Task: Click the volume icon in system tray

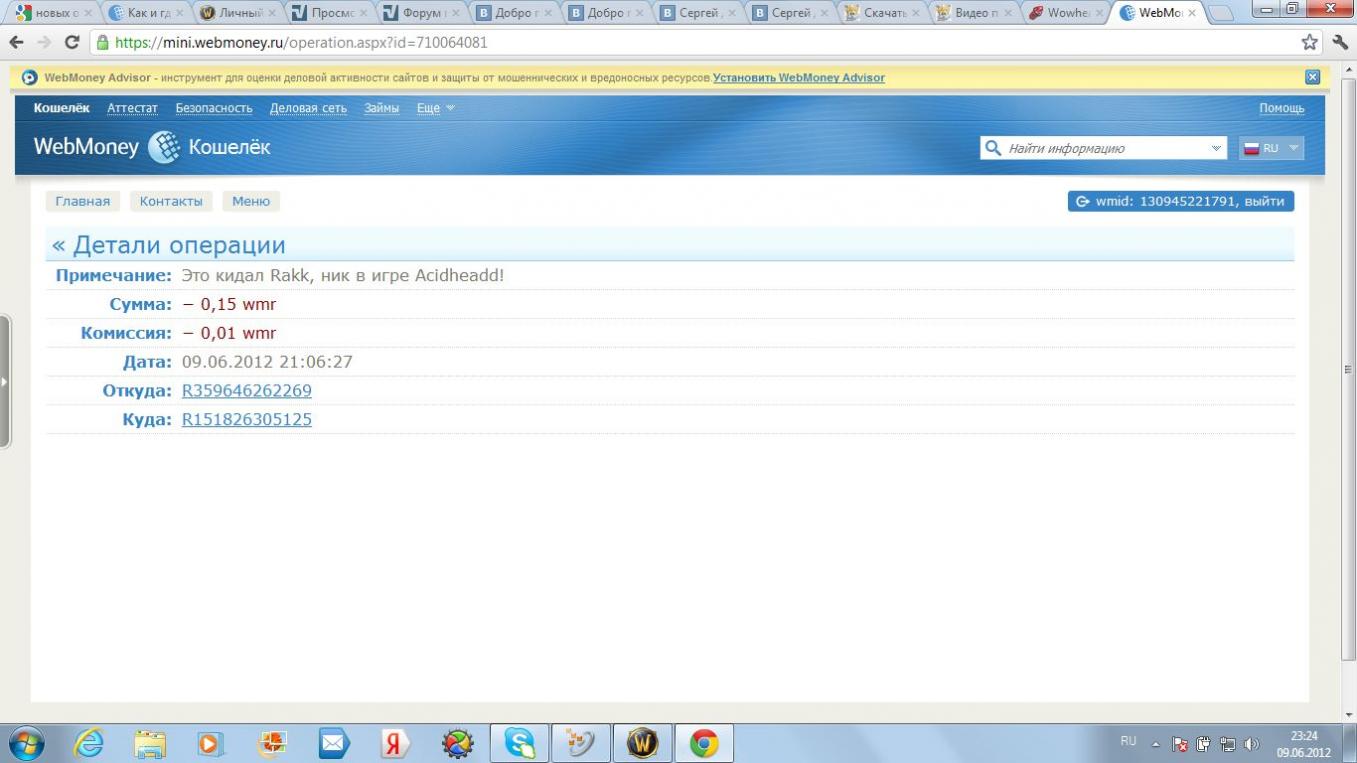Action: (1250, 744)
